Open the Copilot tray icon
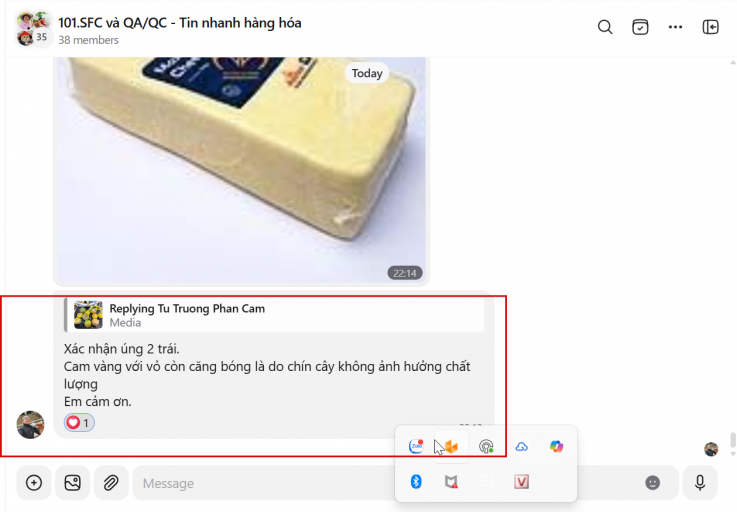This screenshot has width=737, height=512. coord(557,446)
